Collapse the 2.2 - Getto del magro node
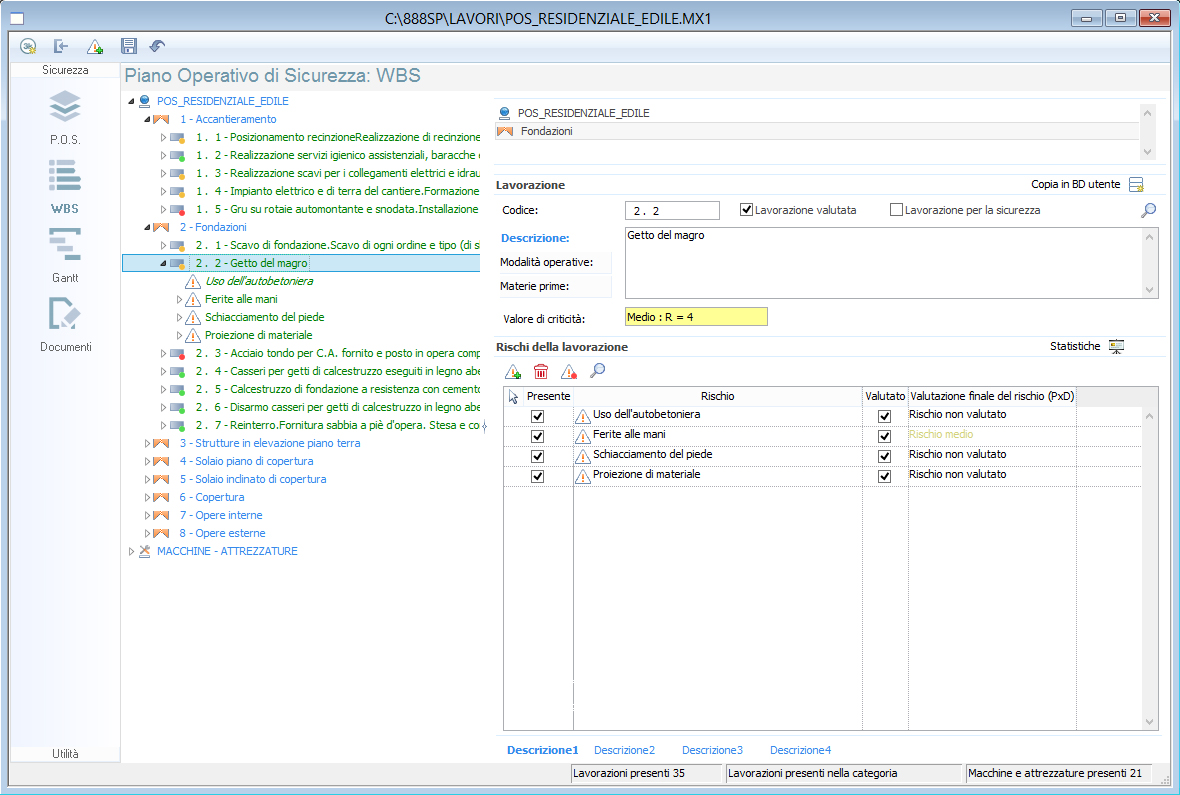This screenshot has width=1180, height=795. pos(163,263)
